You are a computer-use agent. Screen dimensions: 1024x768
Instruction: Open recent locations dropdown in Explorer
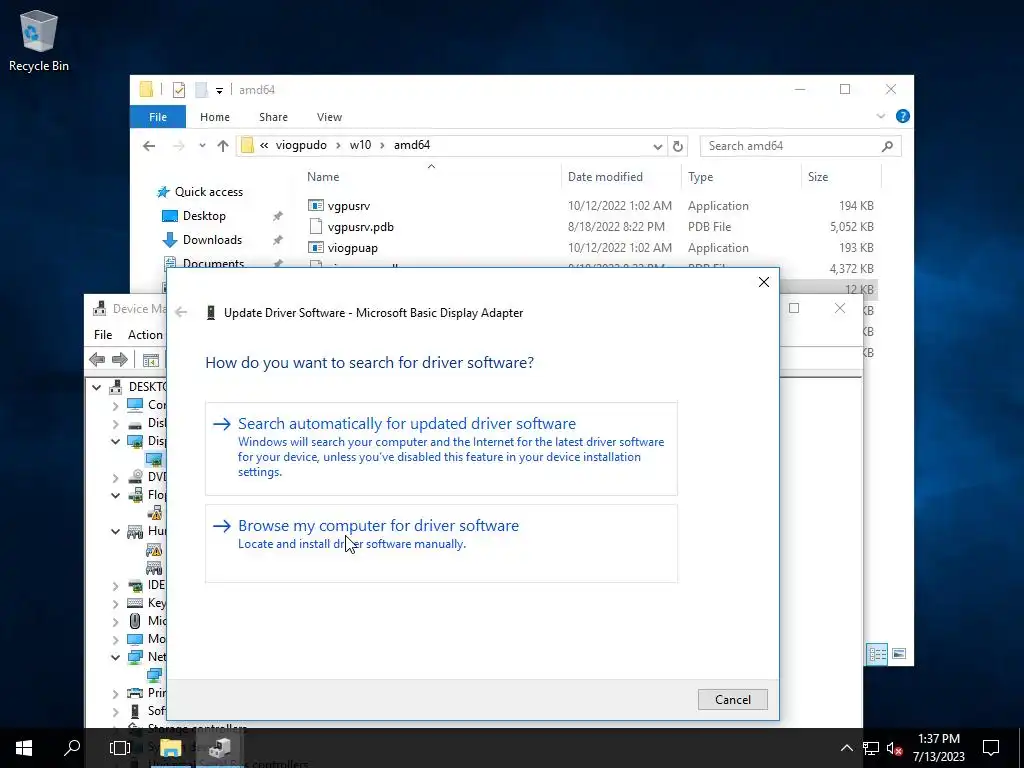tap(202, 146)
